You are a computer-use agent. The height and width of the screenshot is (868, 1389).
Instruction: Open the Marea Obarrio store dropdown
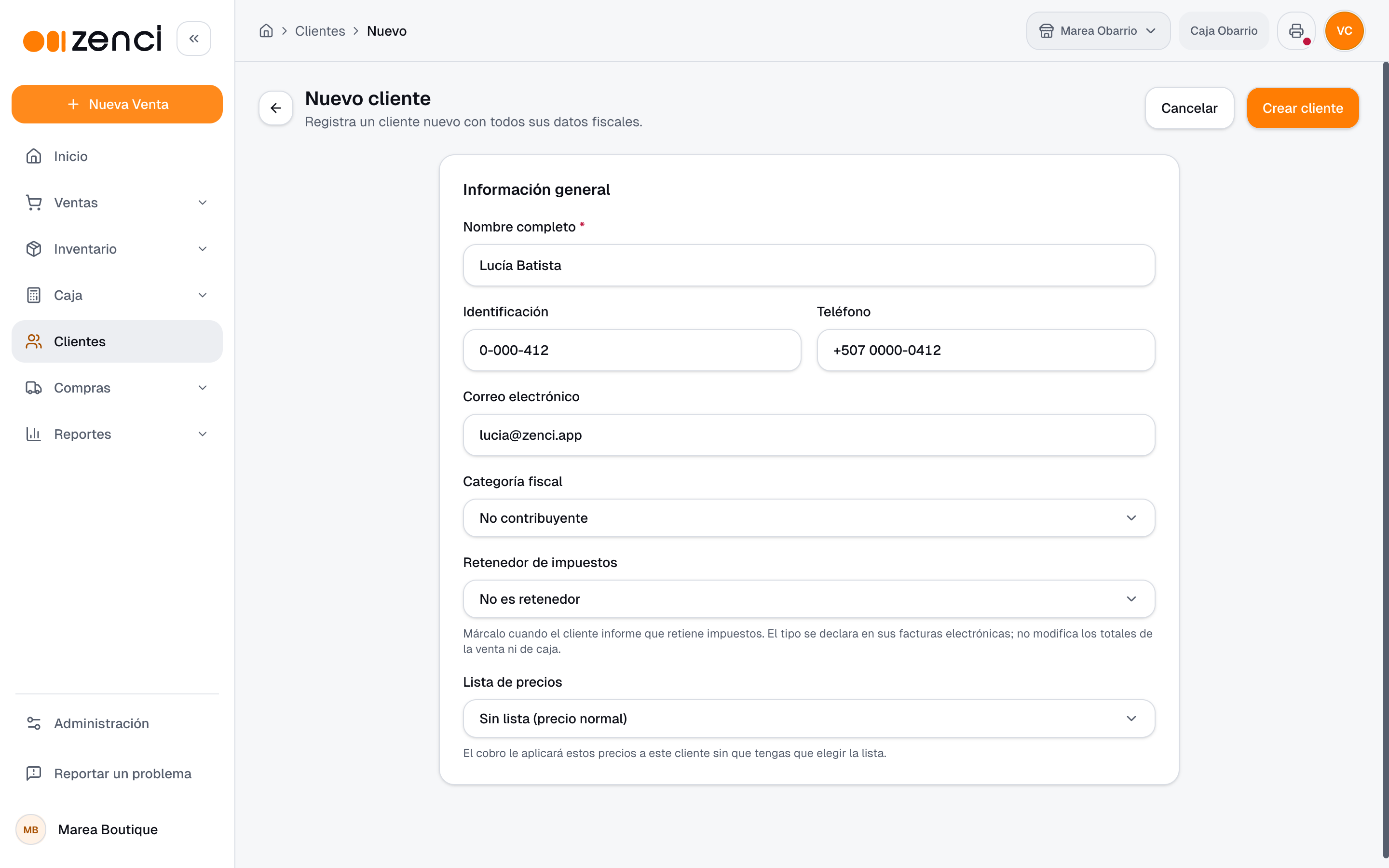(x=1098, y=31)
